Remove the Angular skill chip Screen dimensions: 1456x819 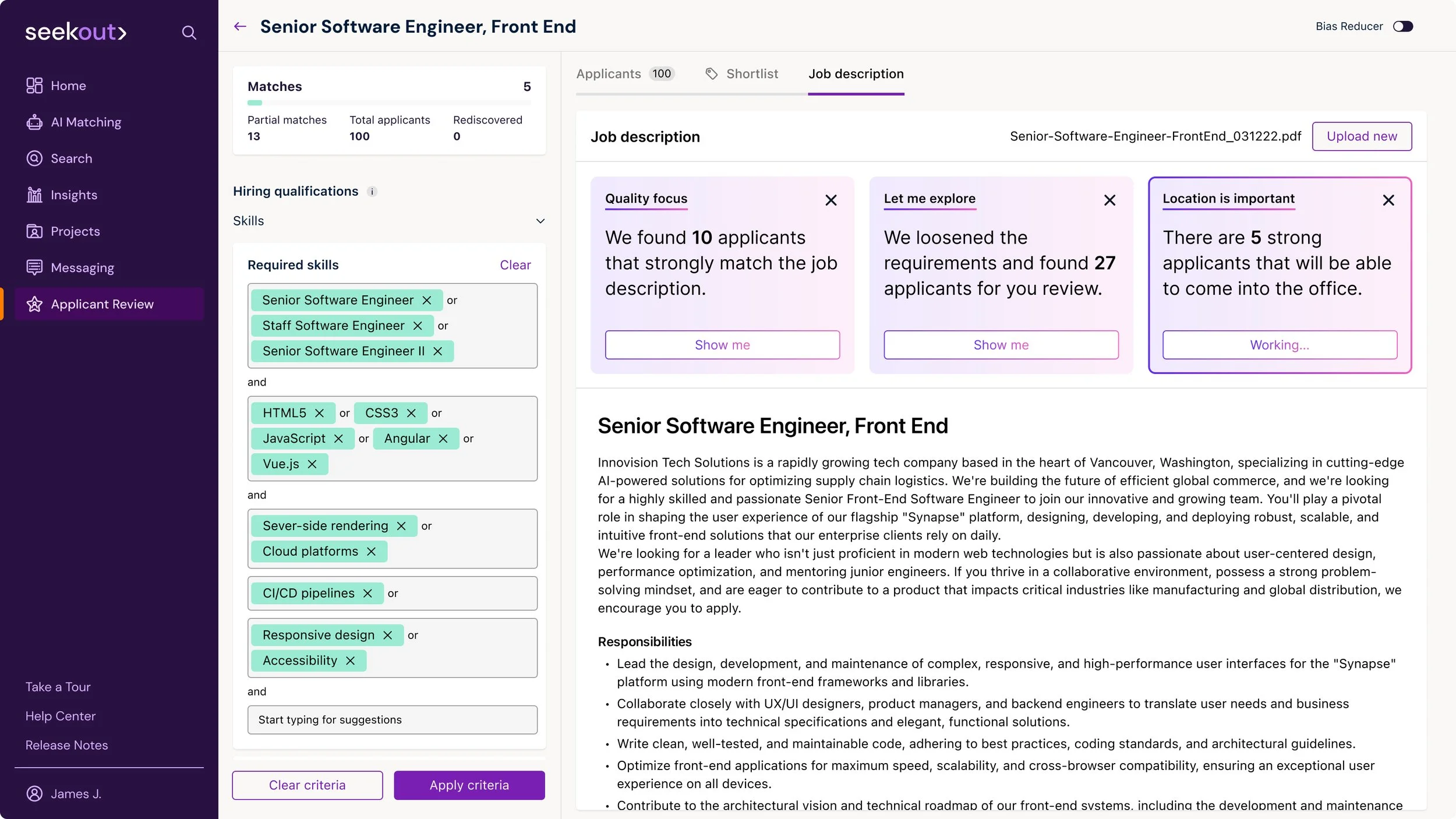[x=443, y=439]
